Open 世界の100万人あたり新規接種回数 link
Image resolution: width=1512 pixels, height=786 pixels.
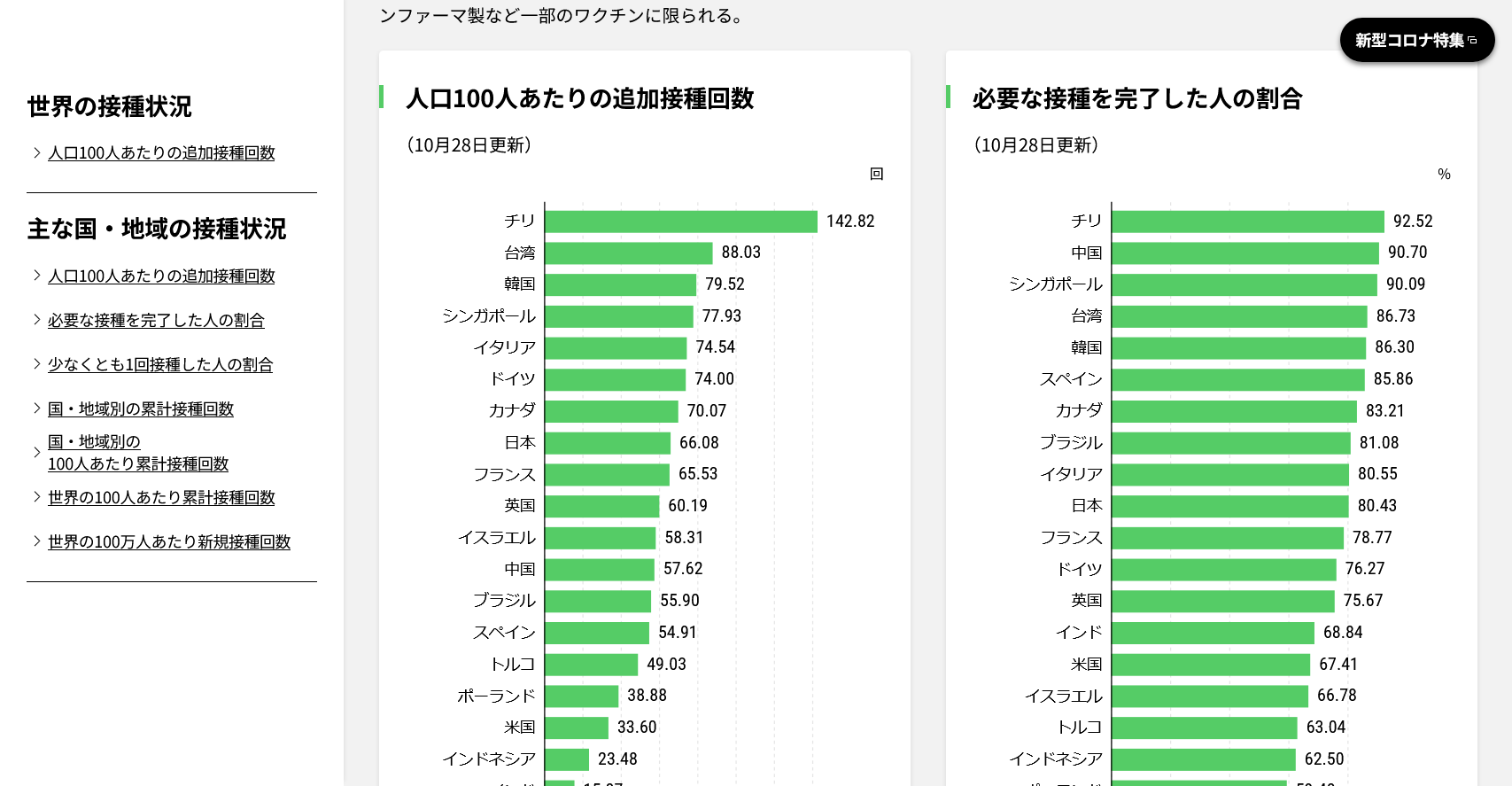point(169,542)
